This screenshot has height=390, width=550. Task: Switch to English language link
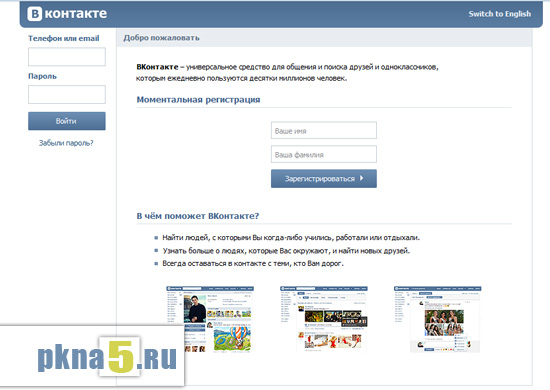click(499, 14)
